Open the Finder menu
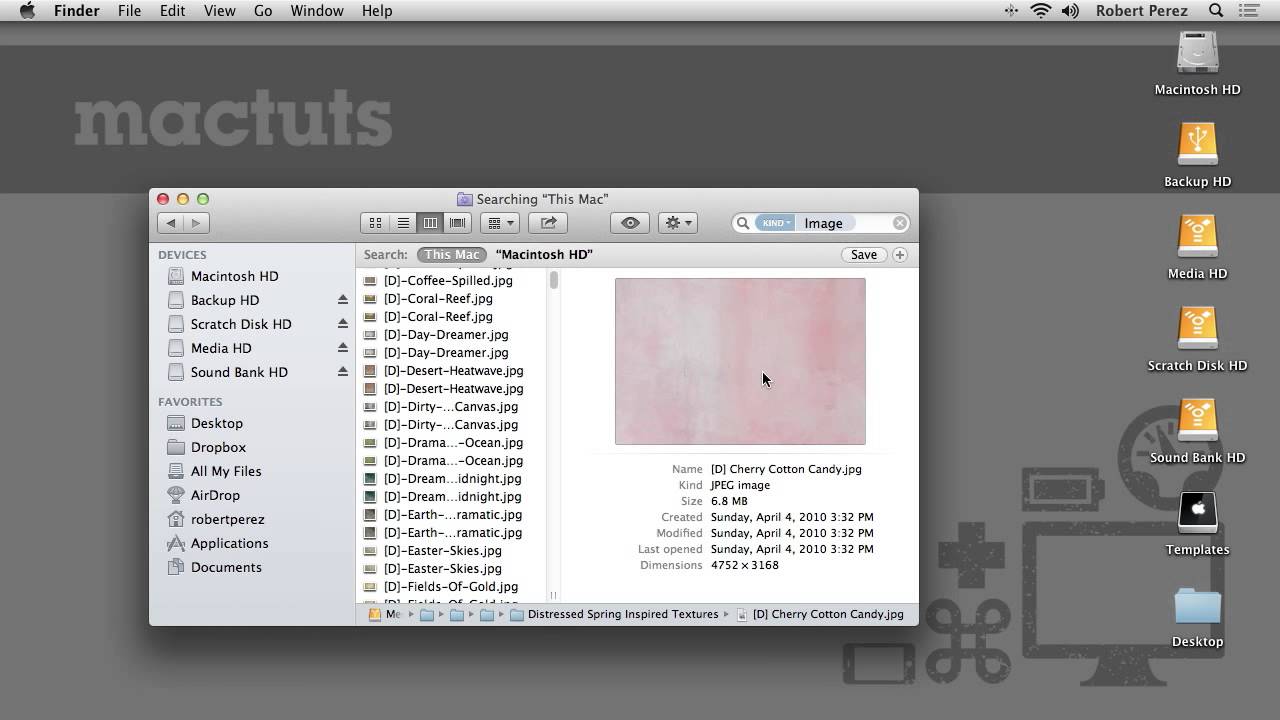 76,11
